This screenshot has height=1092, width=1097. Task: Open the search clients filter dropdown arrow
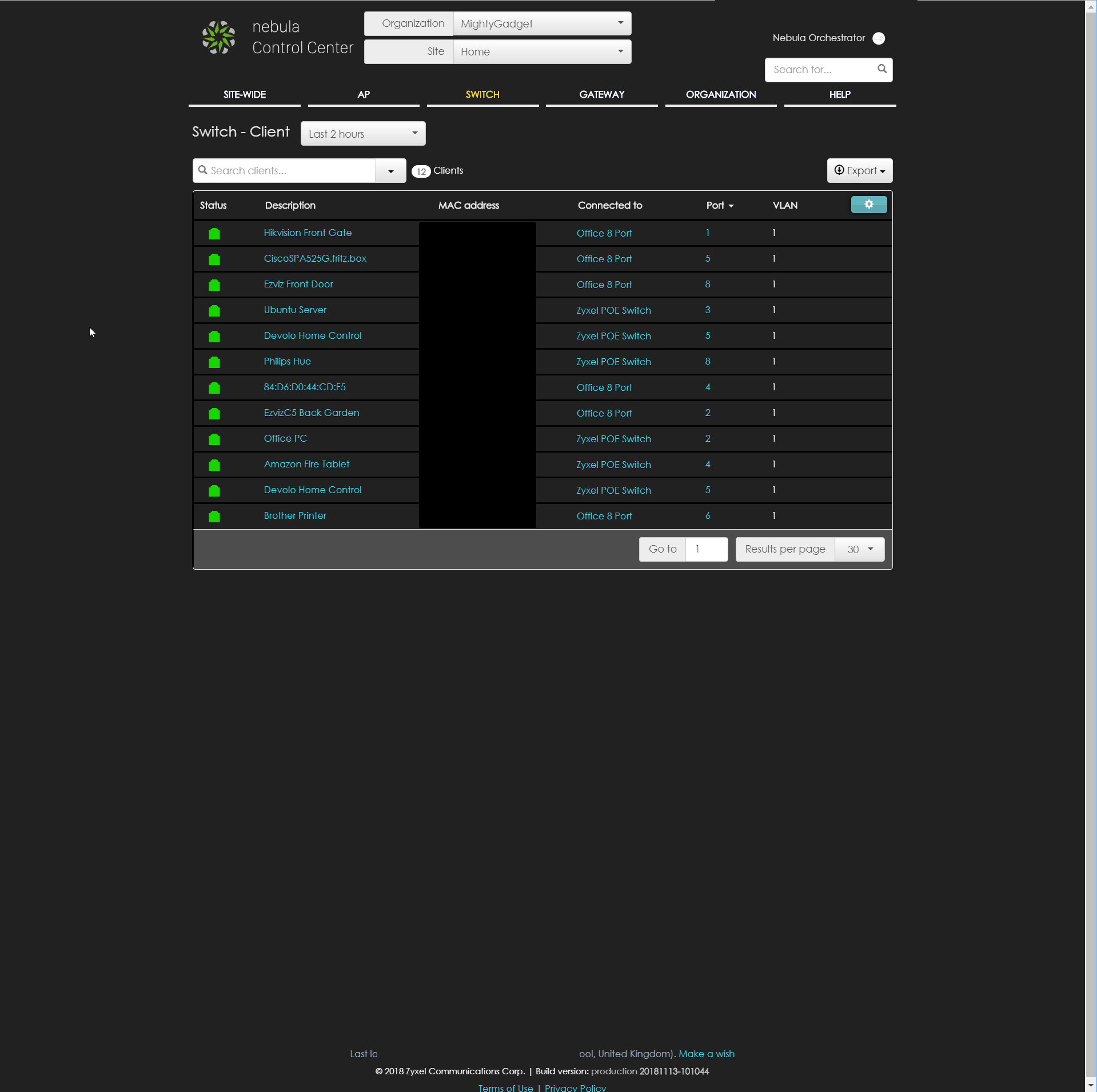[390, 171]
